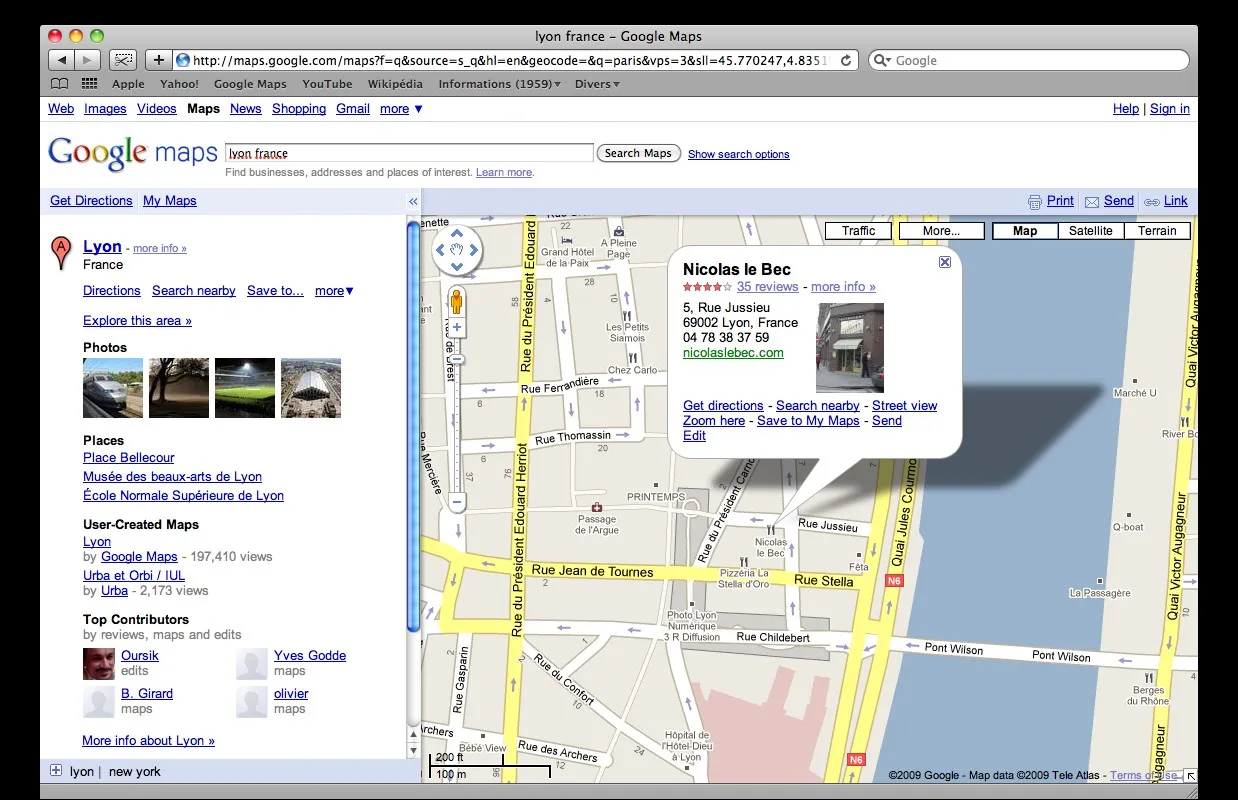The height and width of the screenshot is (800, 1238).
Task: Pan the map left with the left arrow
Action: pyautogui.click(x=440, y=250)
